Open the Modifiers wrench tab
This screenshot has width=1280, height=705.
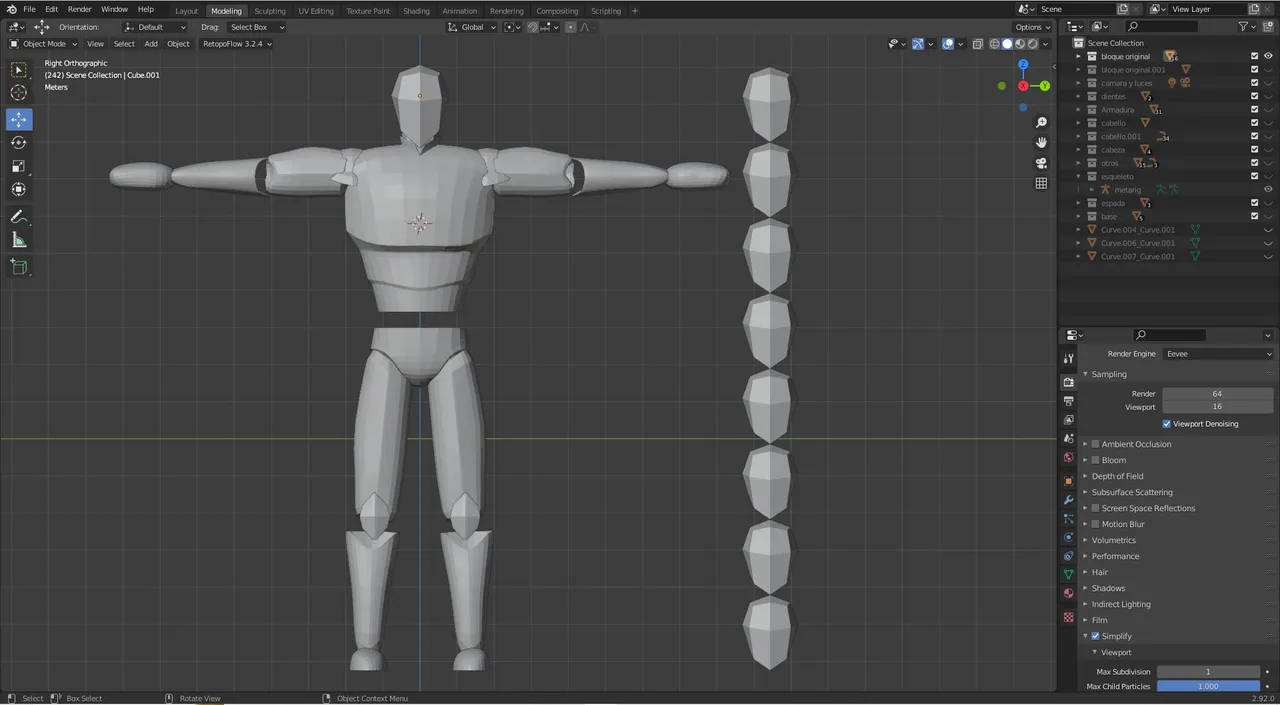click(x=1069, y=499)
